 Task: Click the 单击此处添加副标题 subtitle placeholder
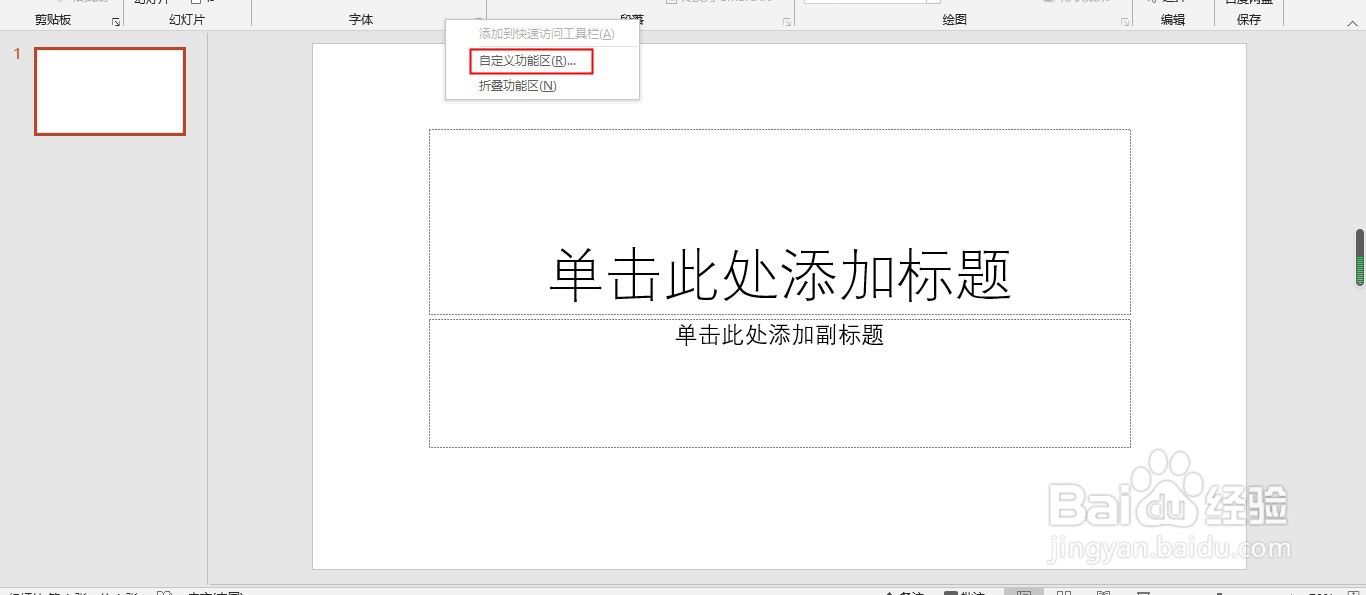780,383
